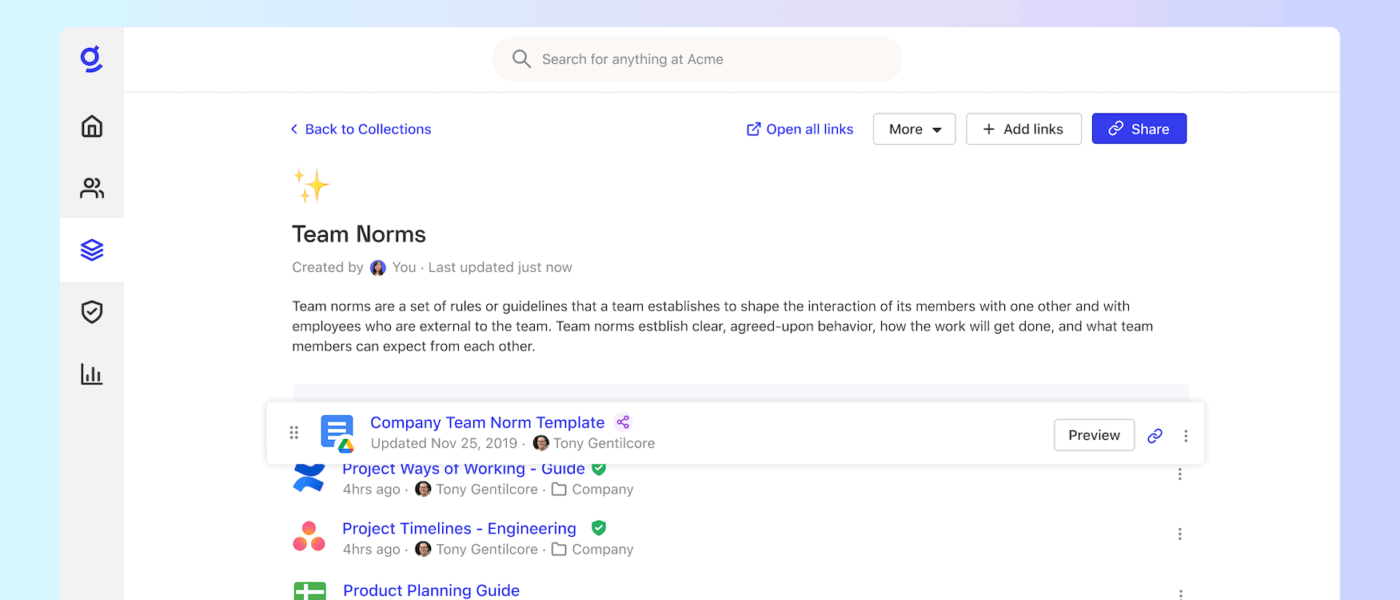Select the Teams icon in the sidebar
Screen dimensions: 1400x600
click(x=92, y=188)
